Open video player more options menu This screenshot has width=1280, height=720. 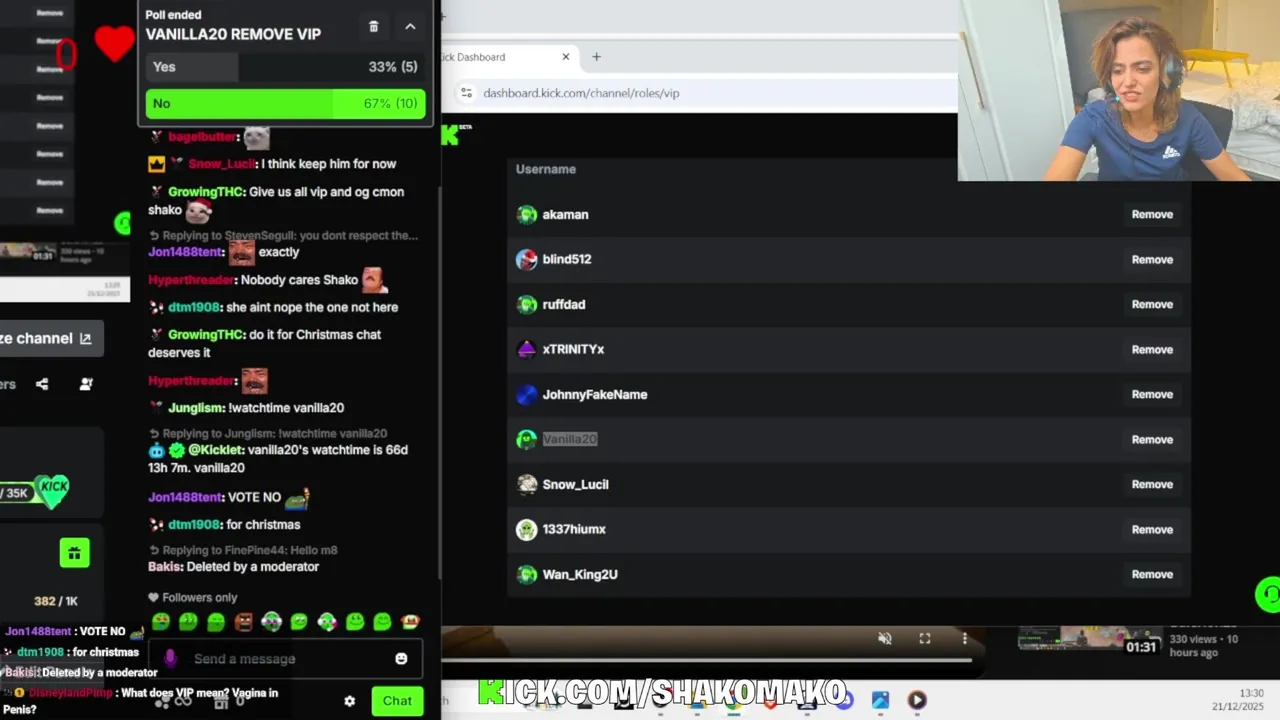[x=965, y=638]
